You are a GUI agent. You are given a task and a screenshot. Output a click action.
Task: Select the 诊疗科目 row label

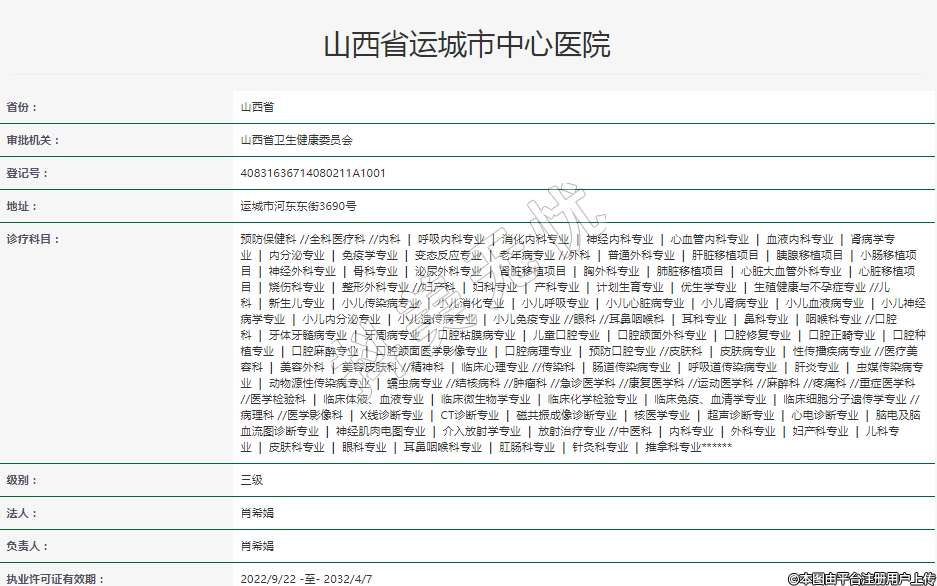[34, 239]
